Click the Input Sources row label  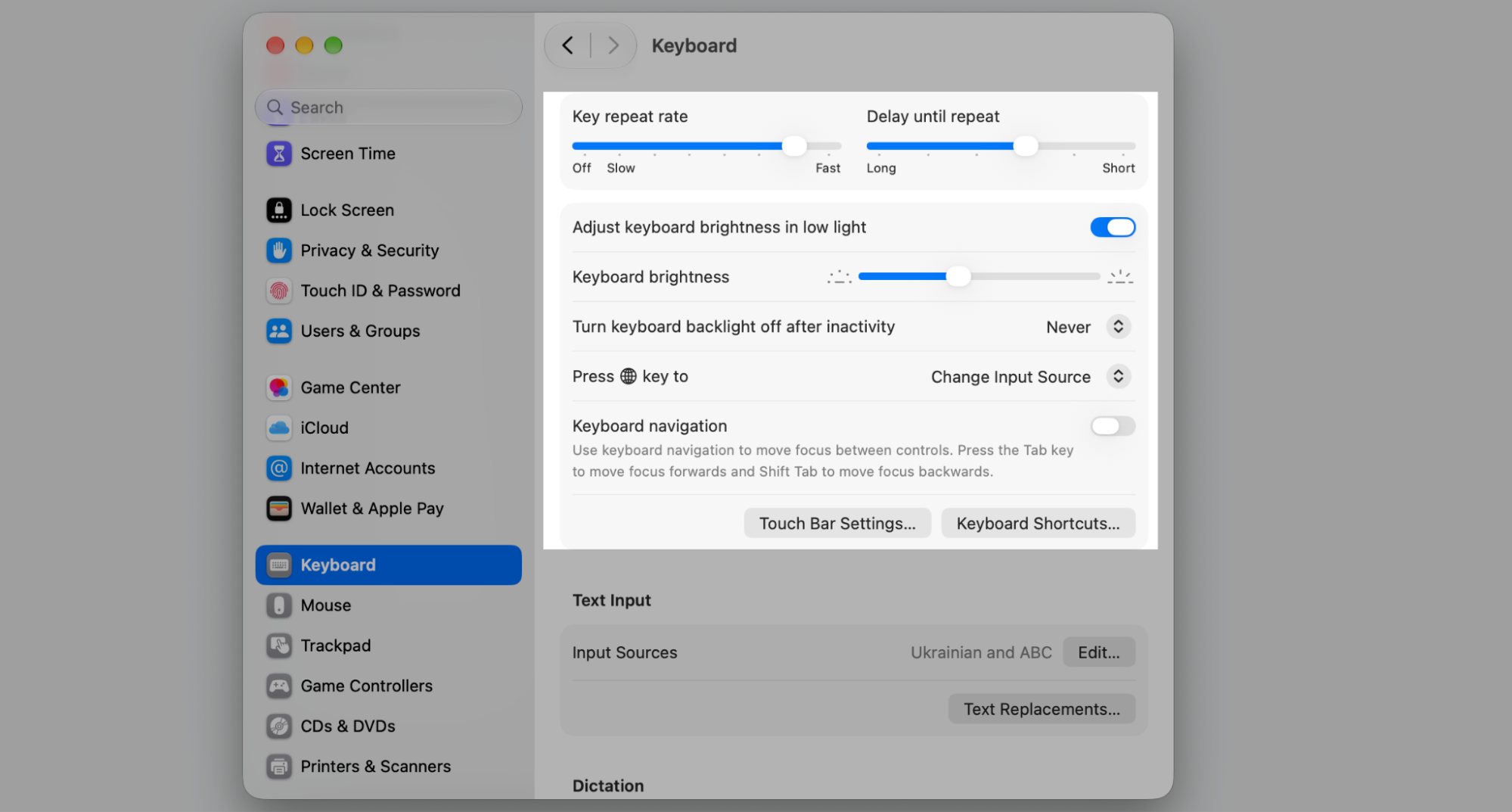(625, 652)
